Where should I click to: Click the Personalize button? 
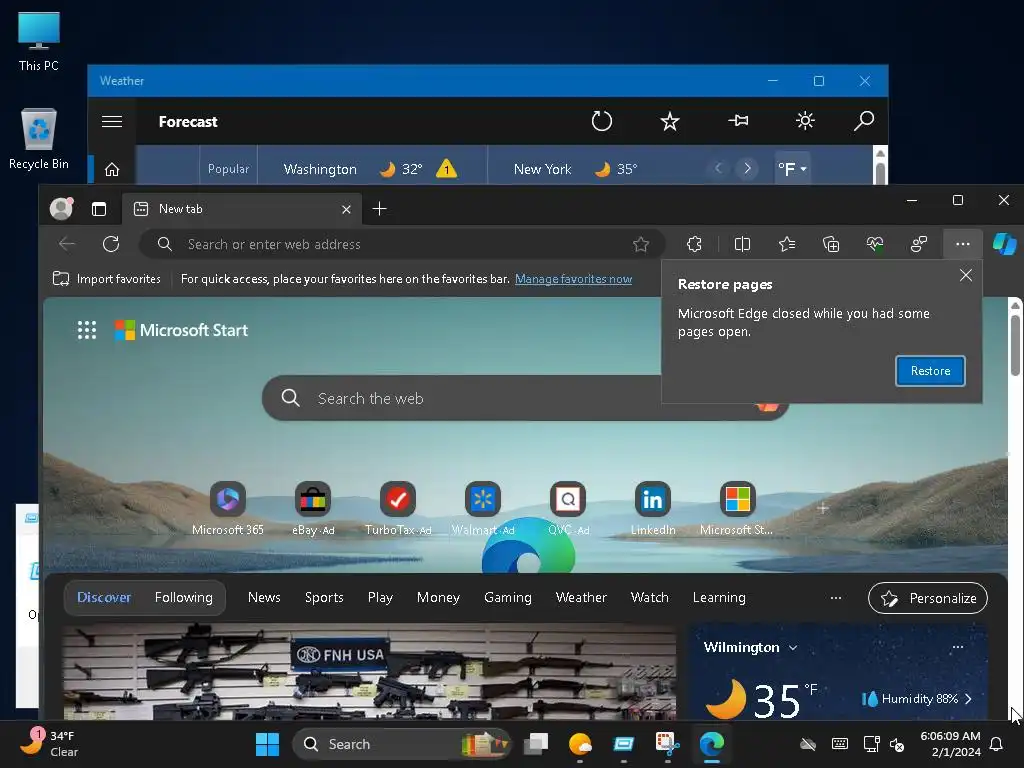click(x=927, y=598)
